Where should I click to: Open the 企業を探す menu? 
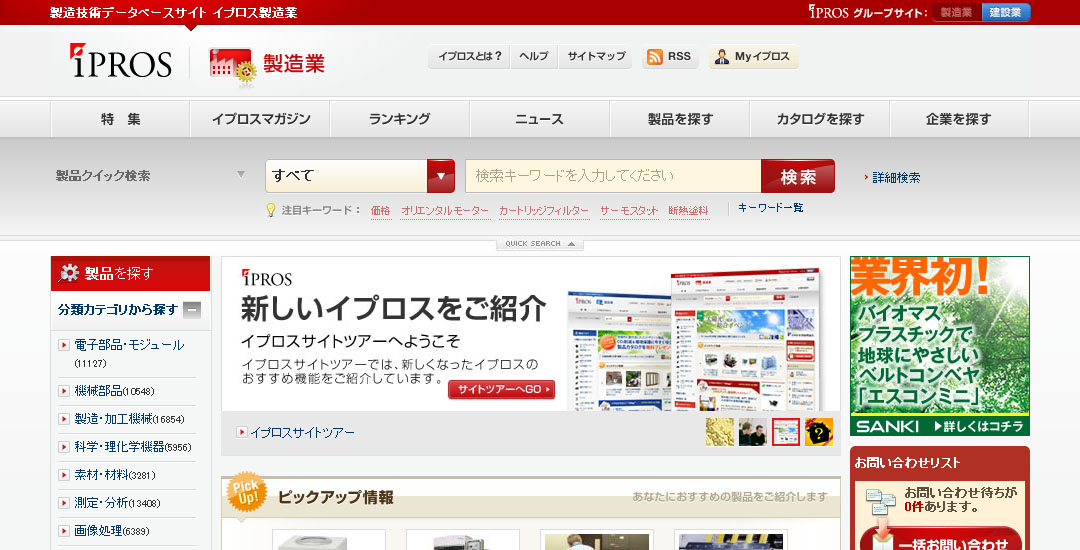[x=959, y=119]
